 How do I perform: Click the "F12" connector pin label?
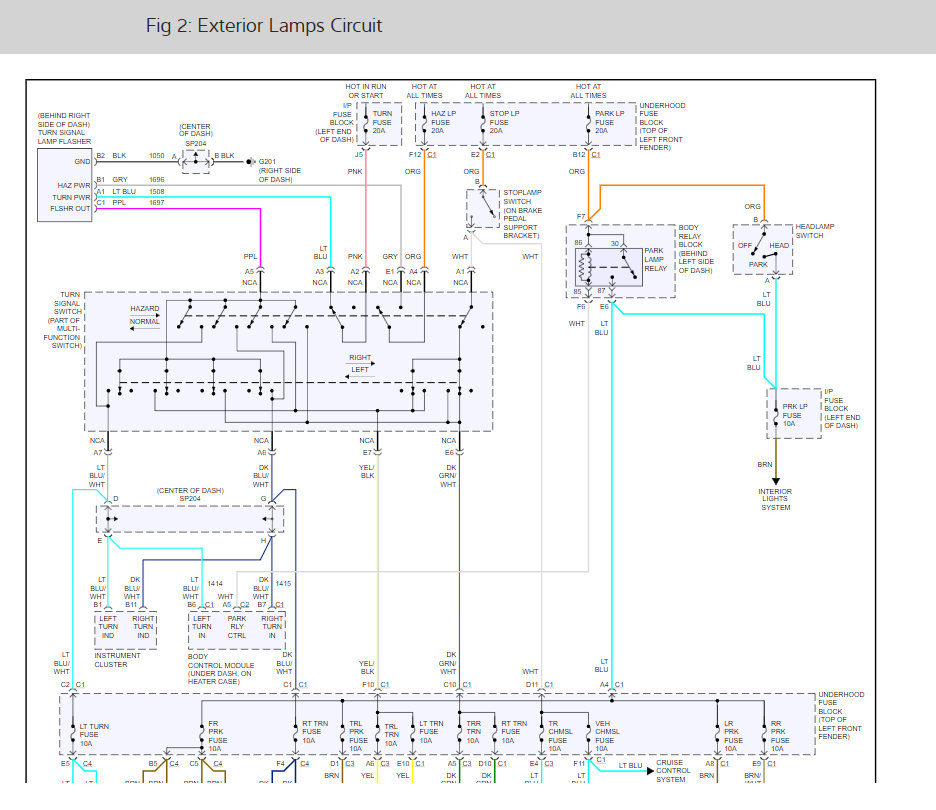tap(415, 155)
